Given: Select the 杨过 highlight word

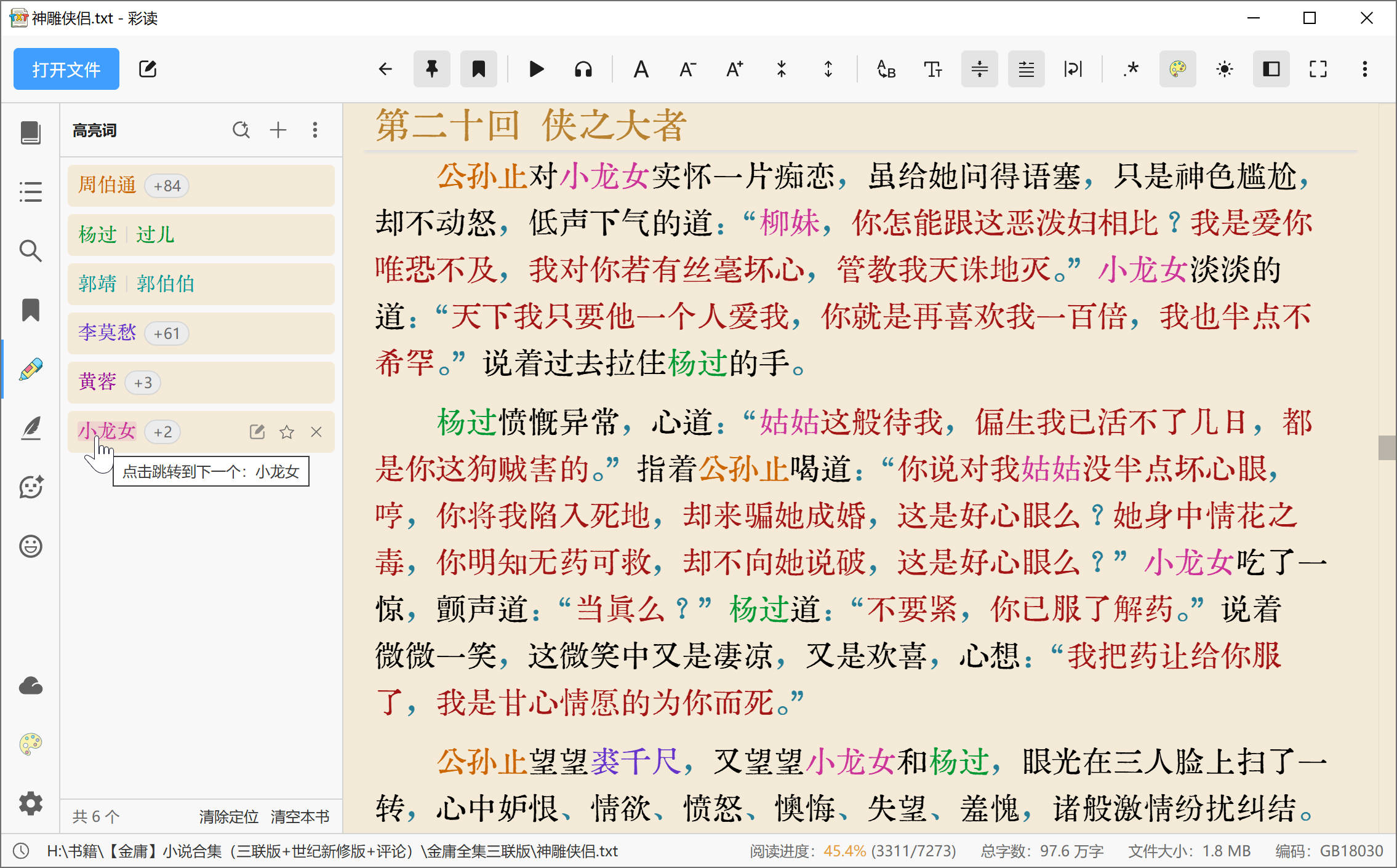Looking at the screenshot, I should tap(97, 234).
